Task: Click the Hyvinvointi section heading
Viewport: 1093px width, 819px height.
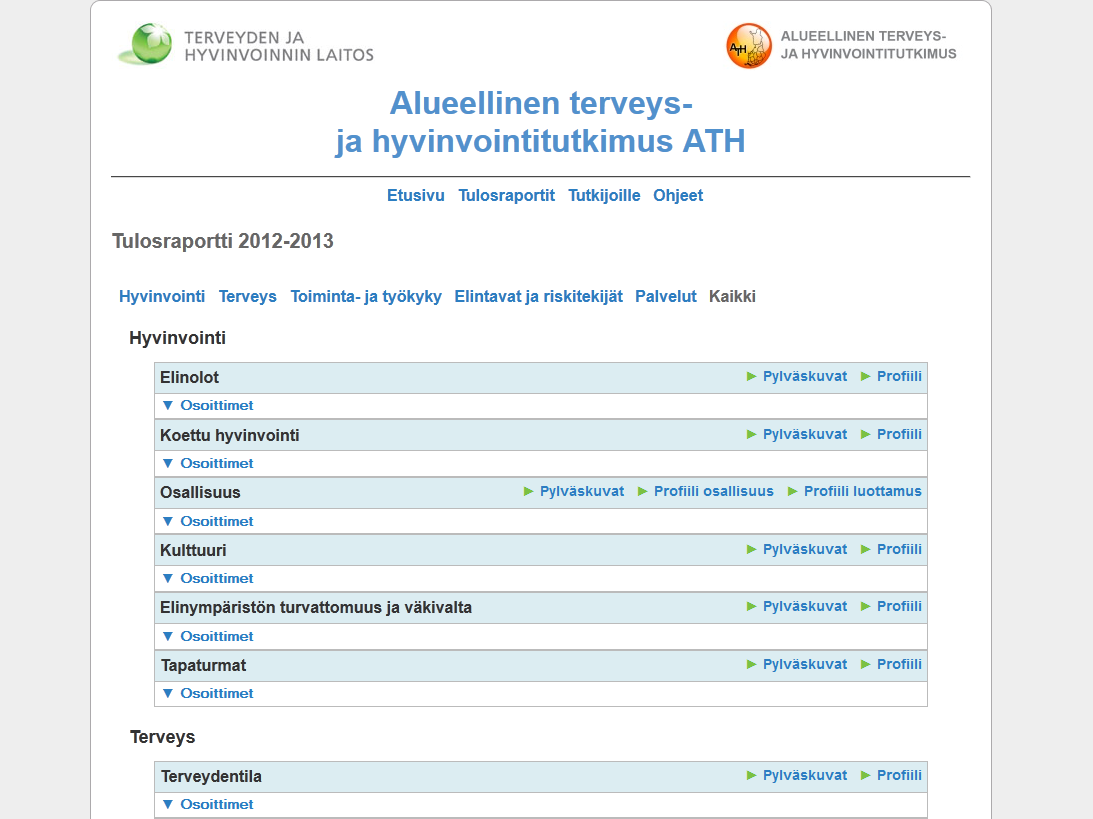Action: (x=178, y=338)
